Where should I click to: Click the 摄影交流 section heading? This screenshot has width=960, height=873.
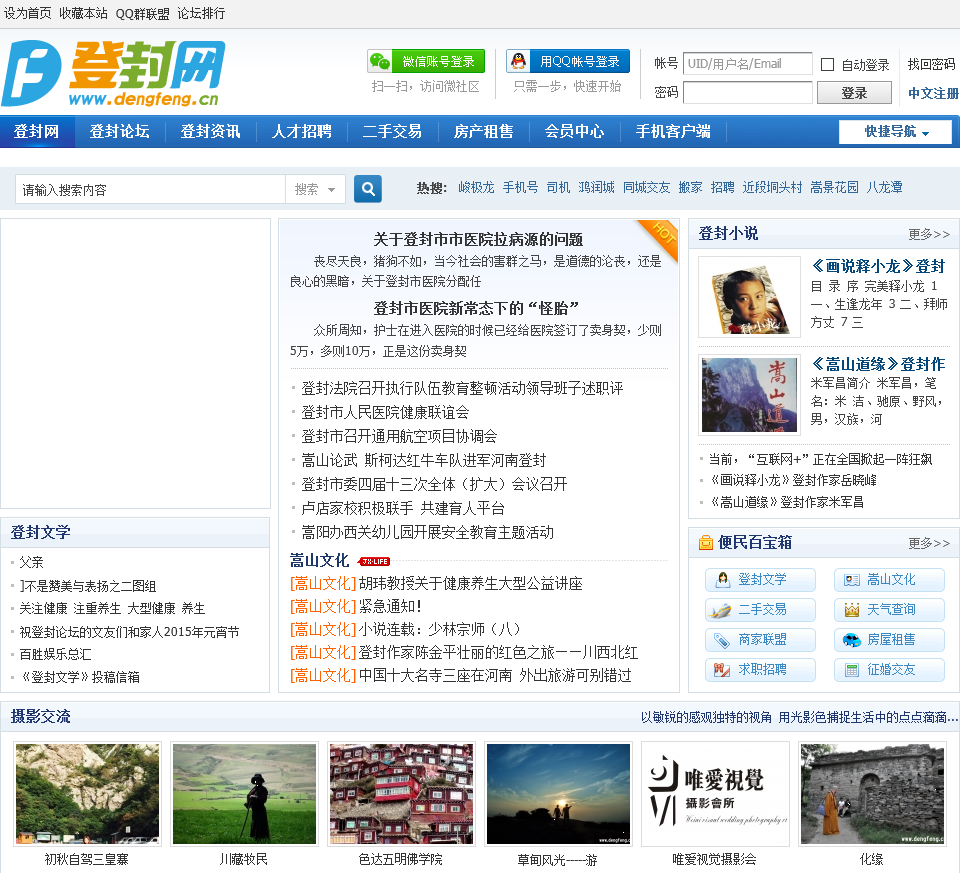tap(40, 716)
